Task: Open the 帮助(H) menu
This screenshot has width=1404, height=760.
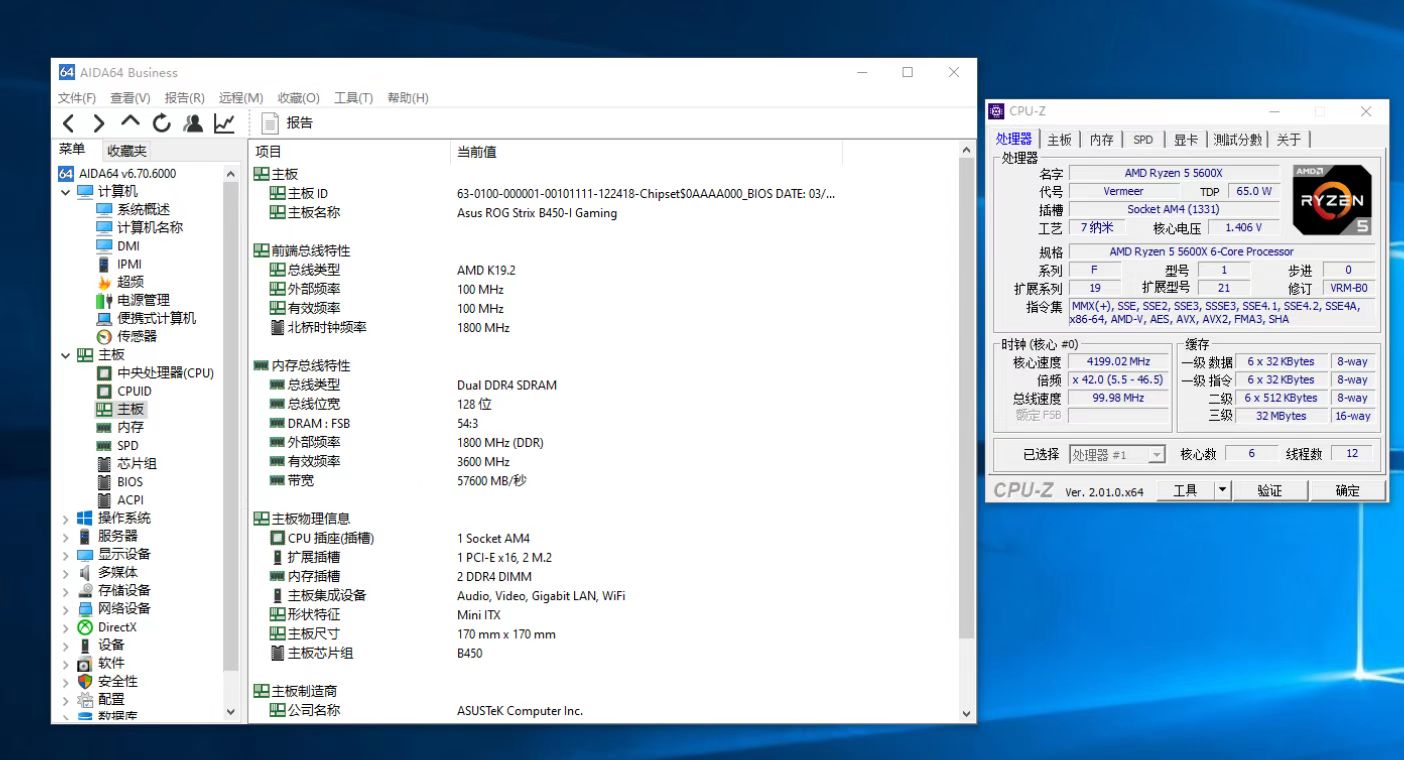Action: pyautogui.click(x=407, y=98)
